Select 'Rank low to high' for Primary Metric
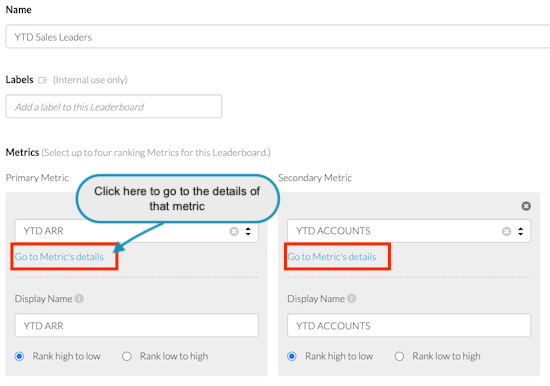550x386 pixels. point(127,357)
